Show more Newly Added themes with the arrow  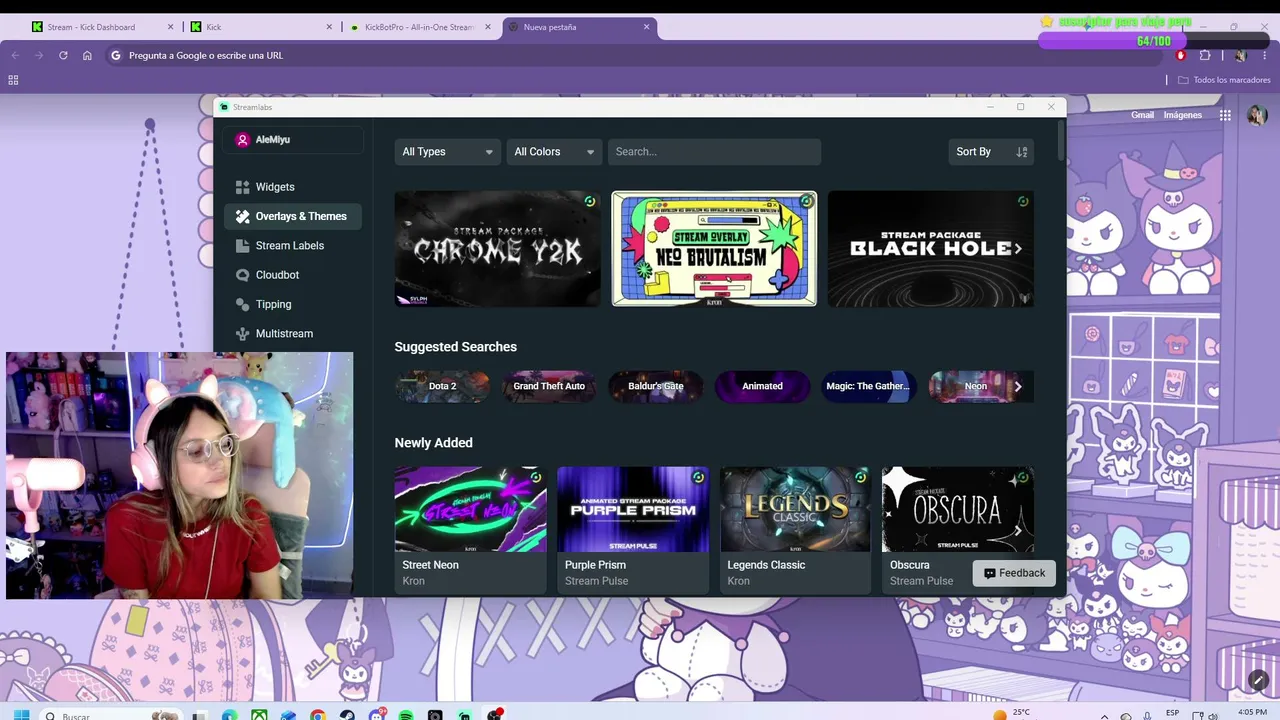[x=1018, y=530]
